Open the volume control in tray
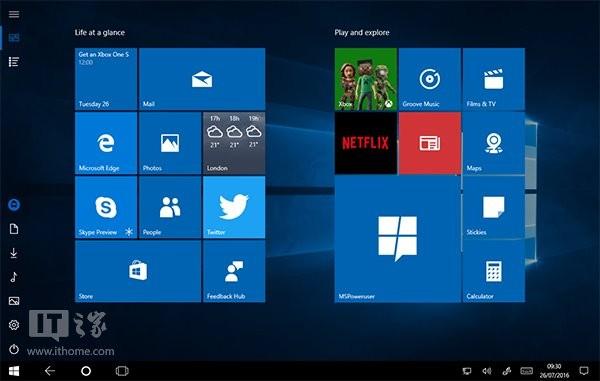 pyautogui.click(x=487, y=371)
